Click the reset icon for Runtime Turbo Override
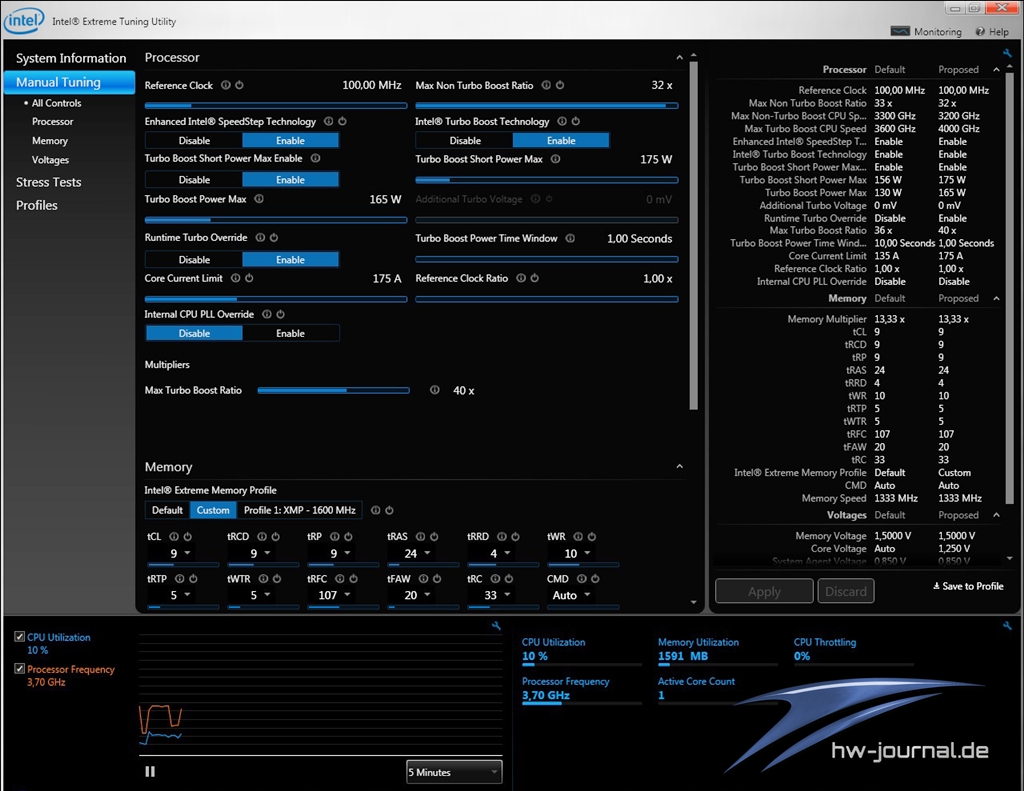This screenshot has width=1024, height=791. (274, 238)
